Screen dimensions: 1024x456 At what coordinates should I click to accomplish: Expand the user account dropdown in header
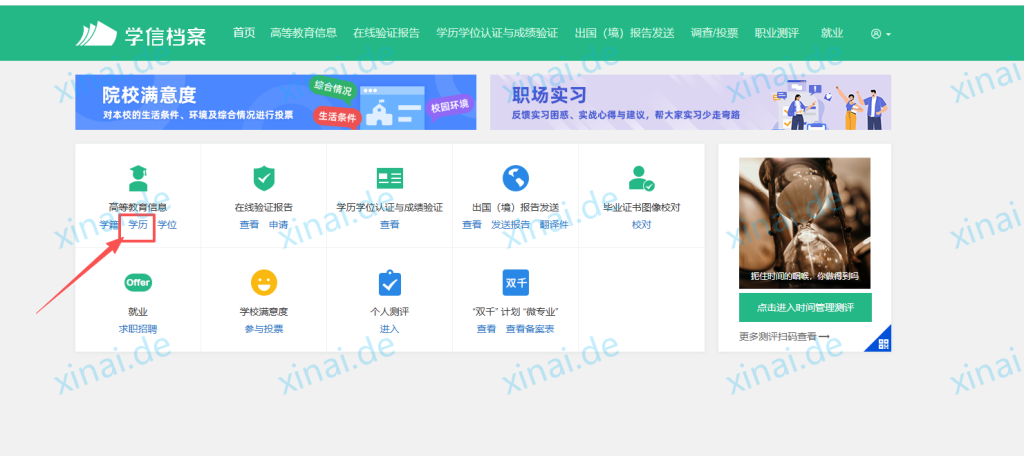point(880,33)
